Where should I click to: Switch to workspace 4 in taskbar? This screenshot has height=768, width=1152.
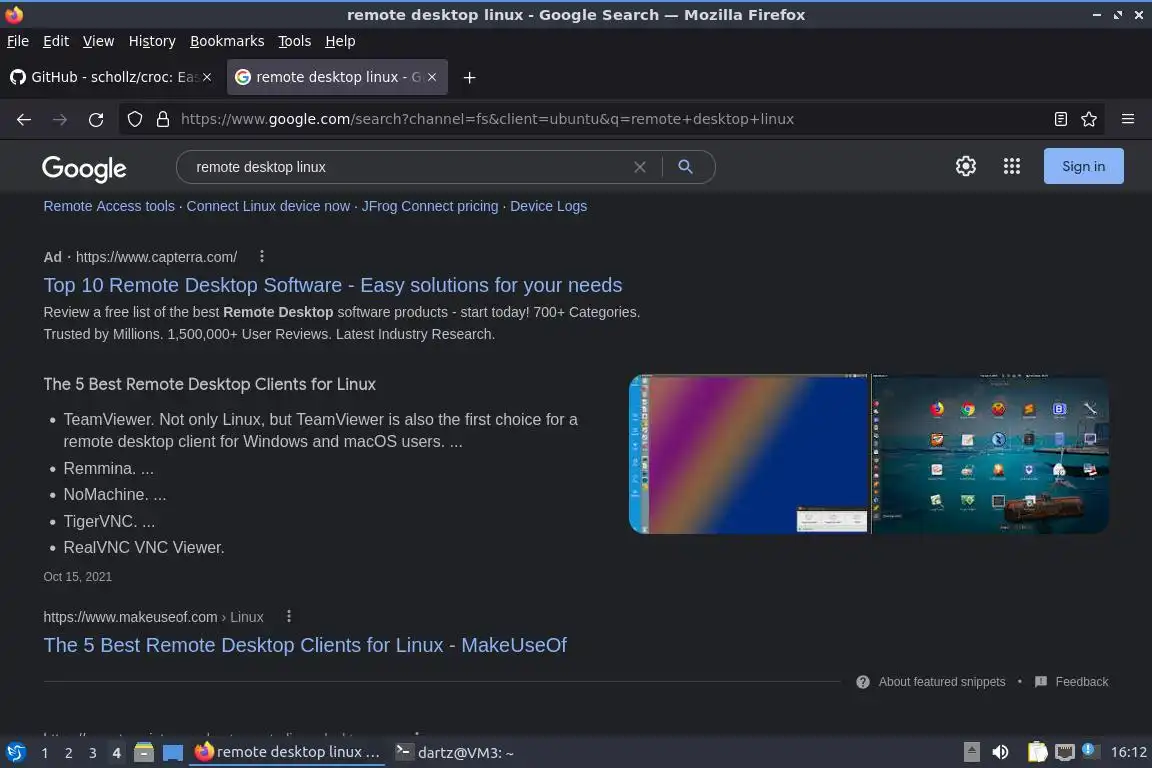[116, 753]
